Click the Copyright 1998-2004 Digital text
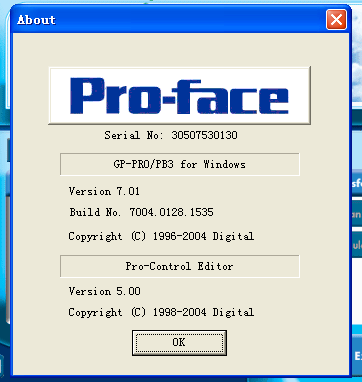 [x=161, y=313]
